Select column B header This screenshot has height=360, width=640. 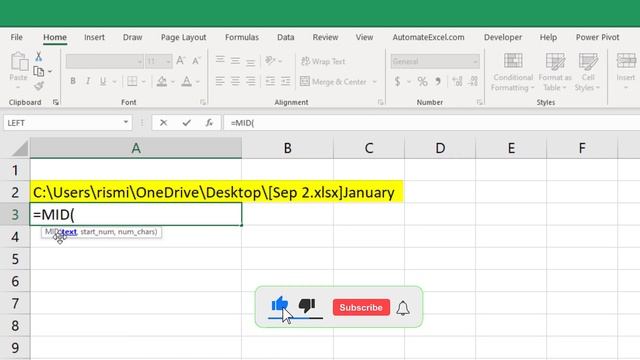(287, 148)
